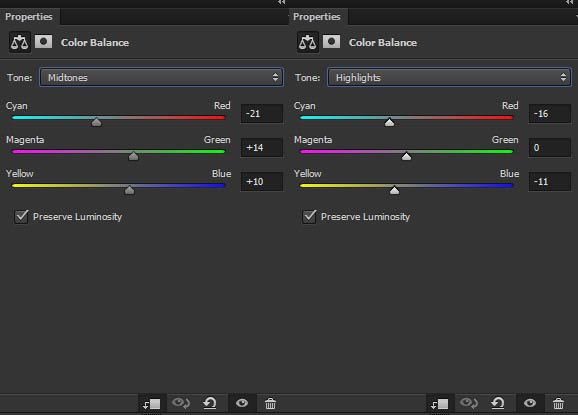Click Magenta-Green value field showing 0
The image size is (578, 415).
point(550,147)
